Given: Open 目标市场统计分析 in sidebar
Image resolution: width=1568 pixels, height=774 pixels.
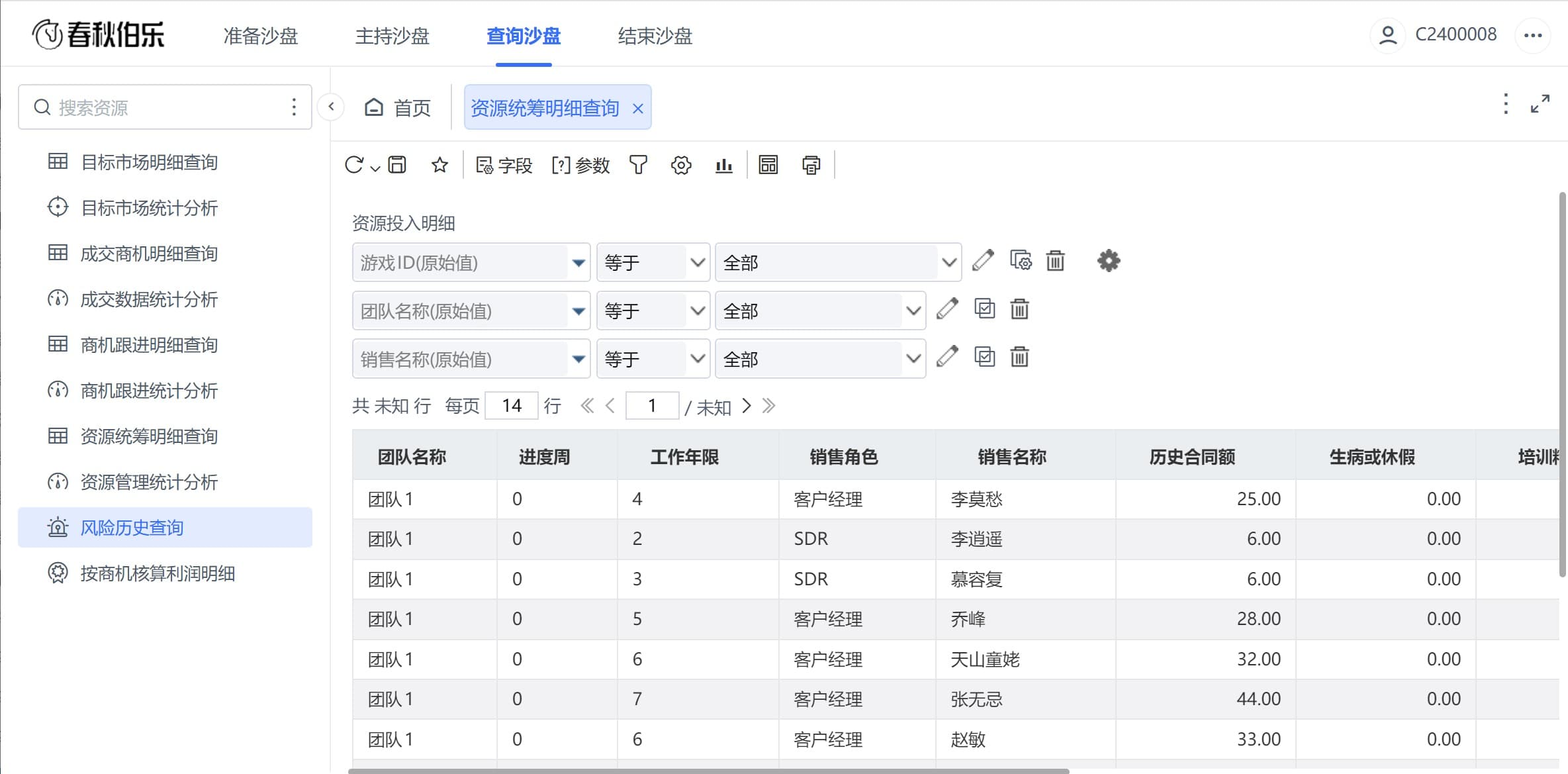Looking at the screenshot, I should click(165, 208).
